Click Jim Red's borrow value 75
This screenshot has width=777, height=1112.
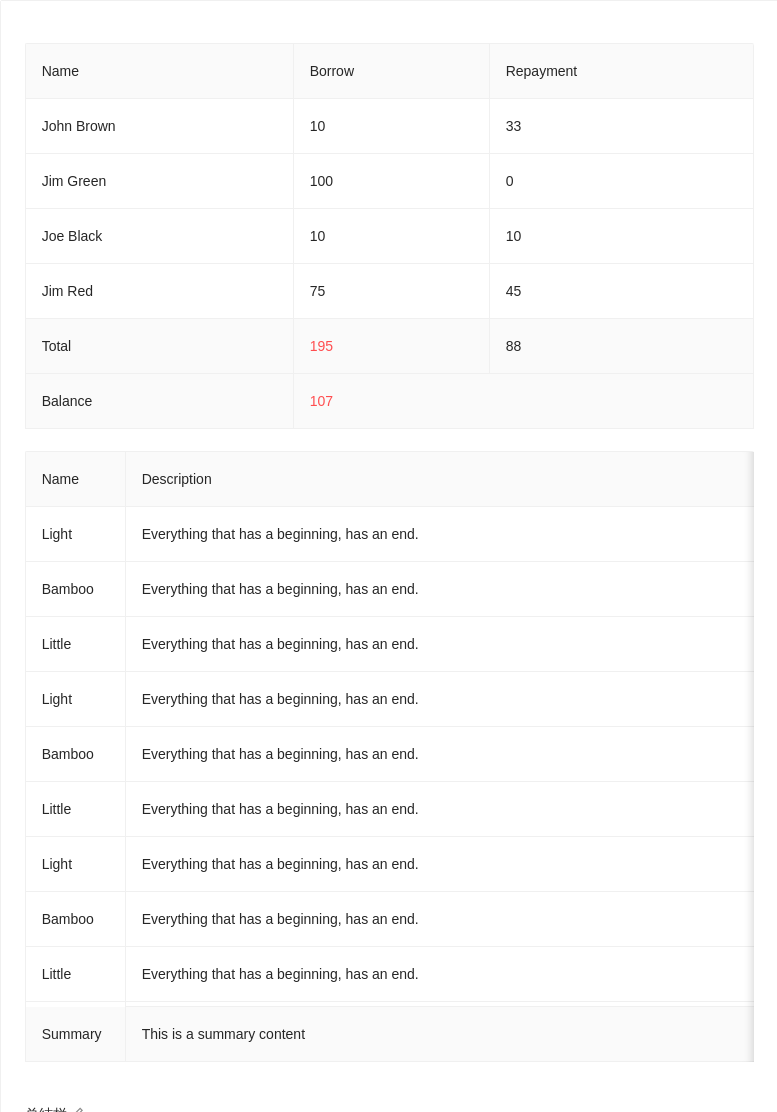[318, 291]
